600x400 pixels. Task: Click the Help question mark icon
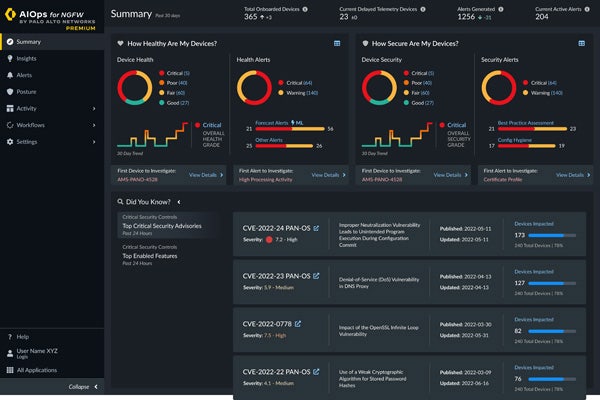[x=9, y=337]
